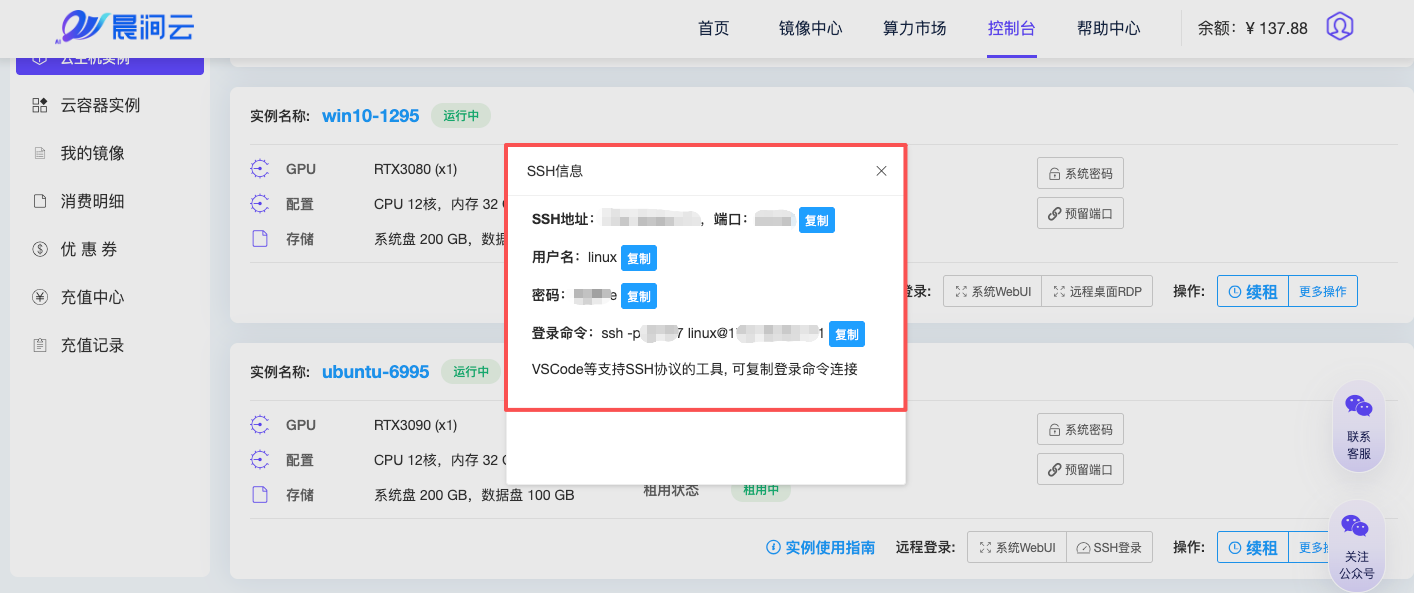Open 充值中心 in sidebar
The image size is (1414, 593).
point(92,297)
